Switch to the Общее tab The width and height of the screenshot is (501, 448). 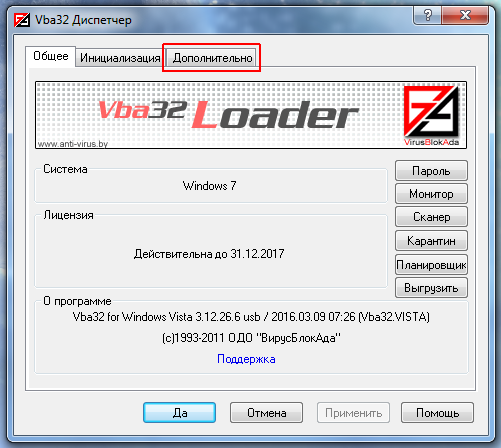(x=51, y=56)
